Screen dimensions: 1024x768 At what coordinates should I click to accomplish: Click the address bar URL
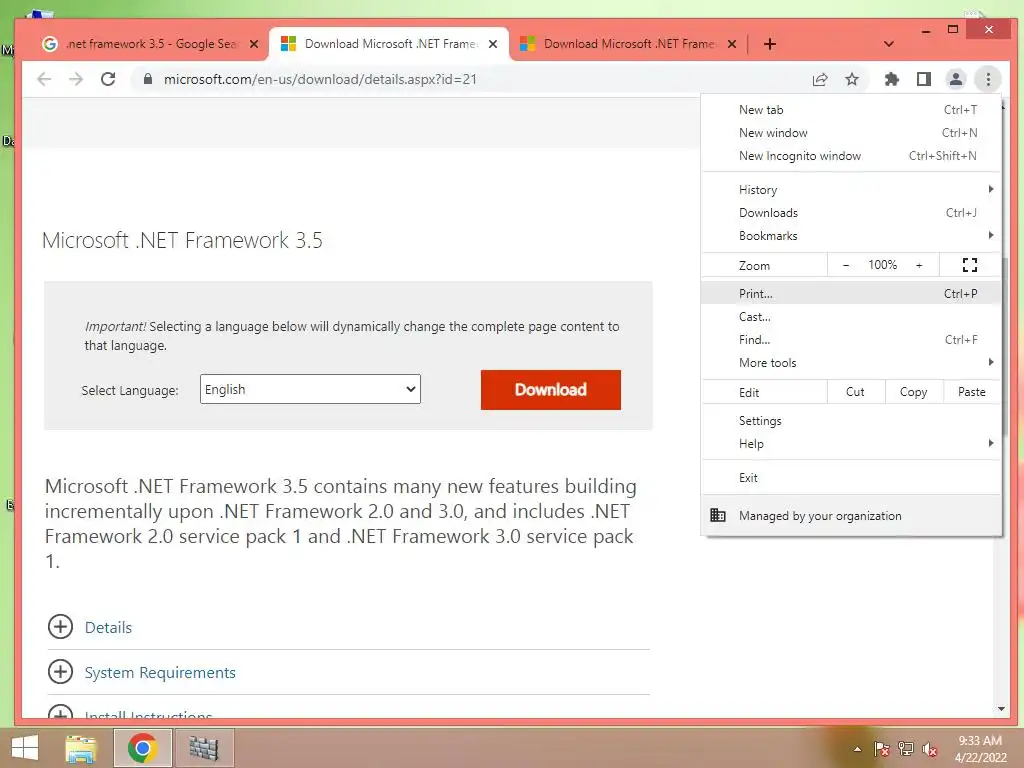[320, 80]
